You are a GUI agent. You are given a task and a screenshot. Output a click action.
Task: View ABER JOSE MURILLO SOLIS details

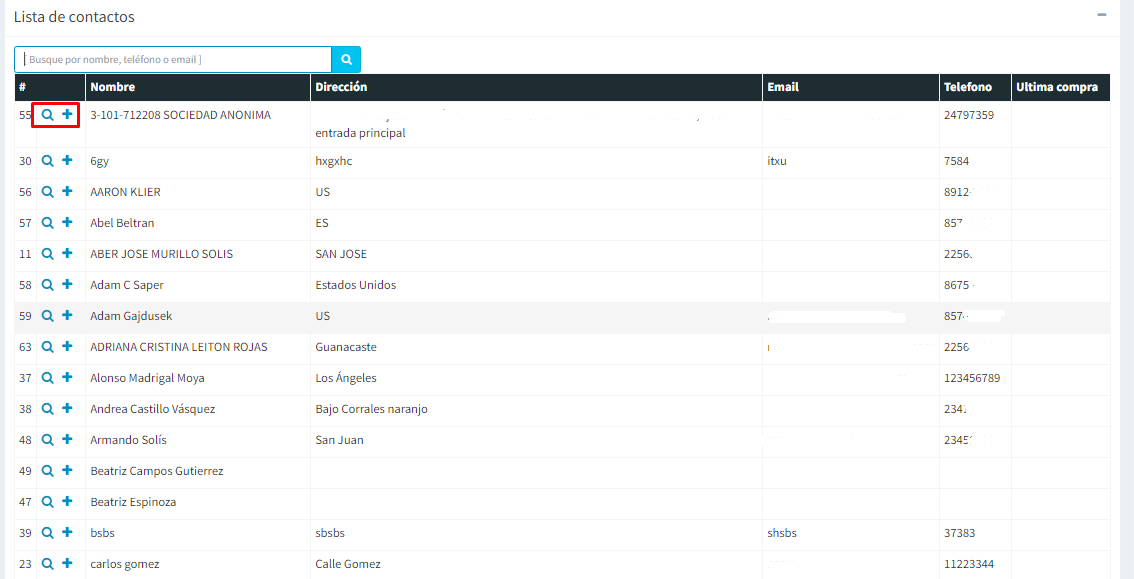point(47,254)
